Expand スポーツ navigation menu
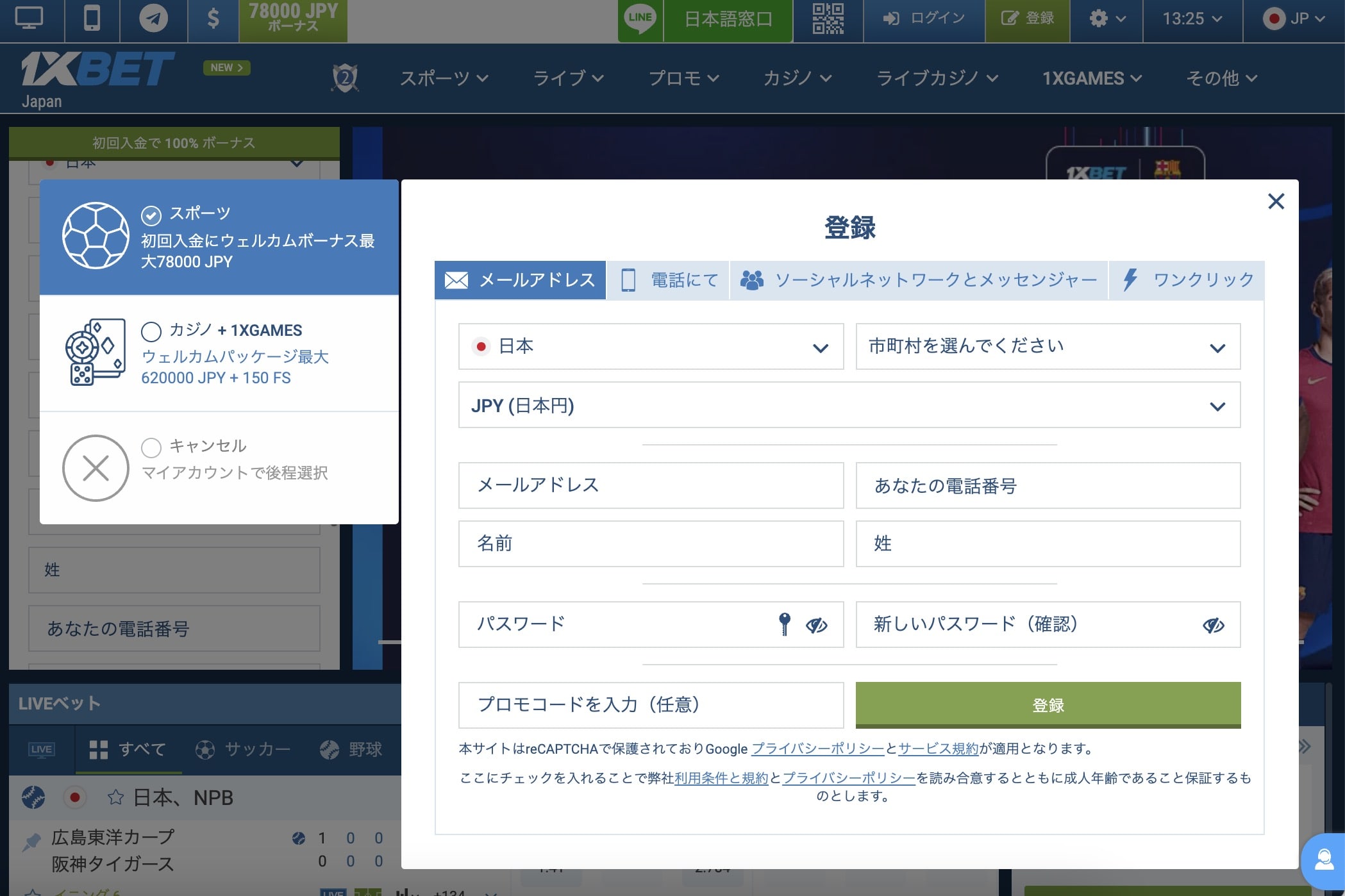 444,78
